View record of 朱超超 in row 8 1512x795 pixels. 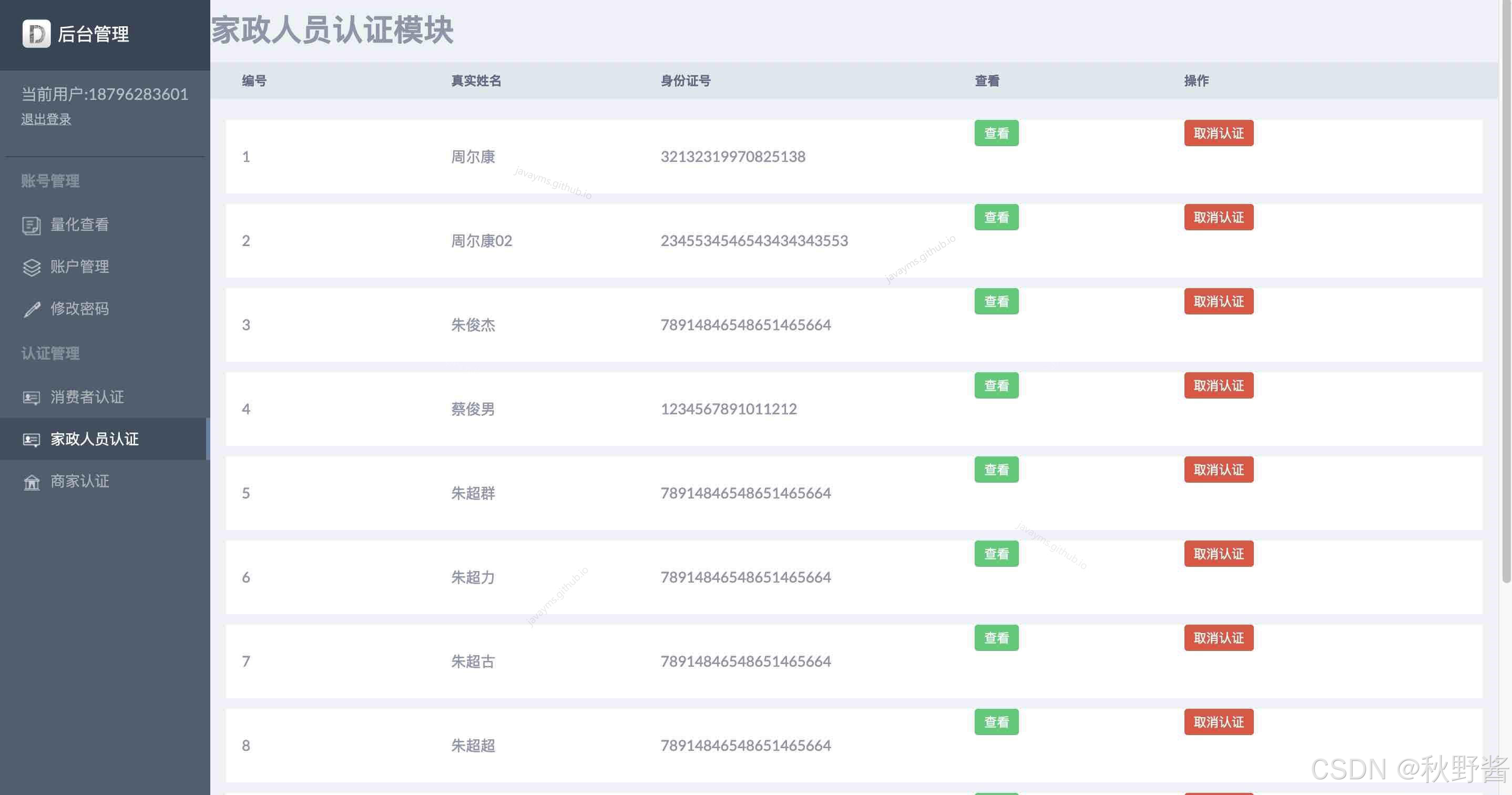996,721
